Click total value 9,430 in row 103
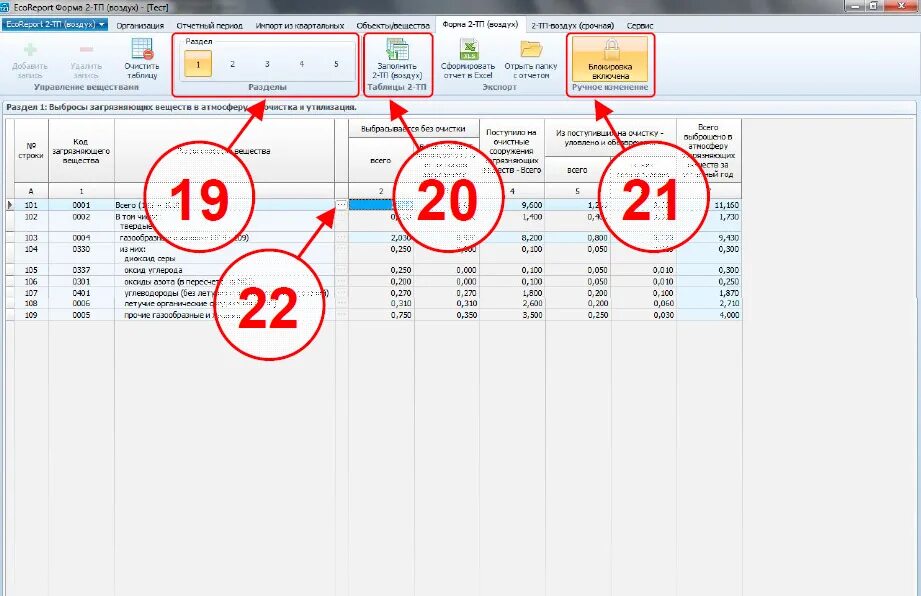Screen dimensions: 921x596 (709, 238)
